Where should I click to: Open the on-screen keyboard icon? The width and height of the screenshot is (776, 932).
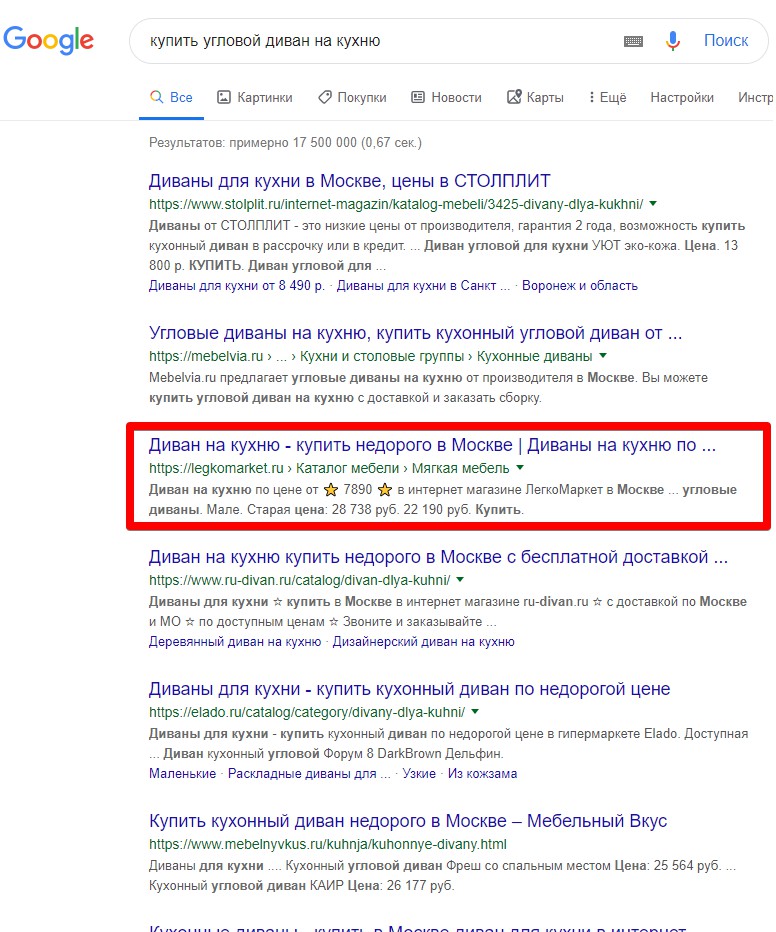click(x=633, y=41)
